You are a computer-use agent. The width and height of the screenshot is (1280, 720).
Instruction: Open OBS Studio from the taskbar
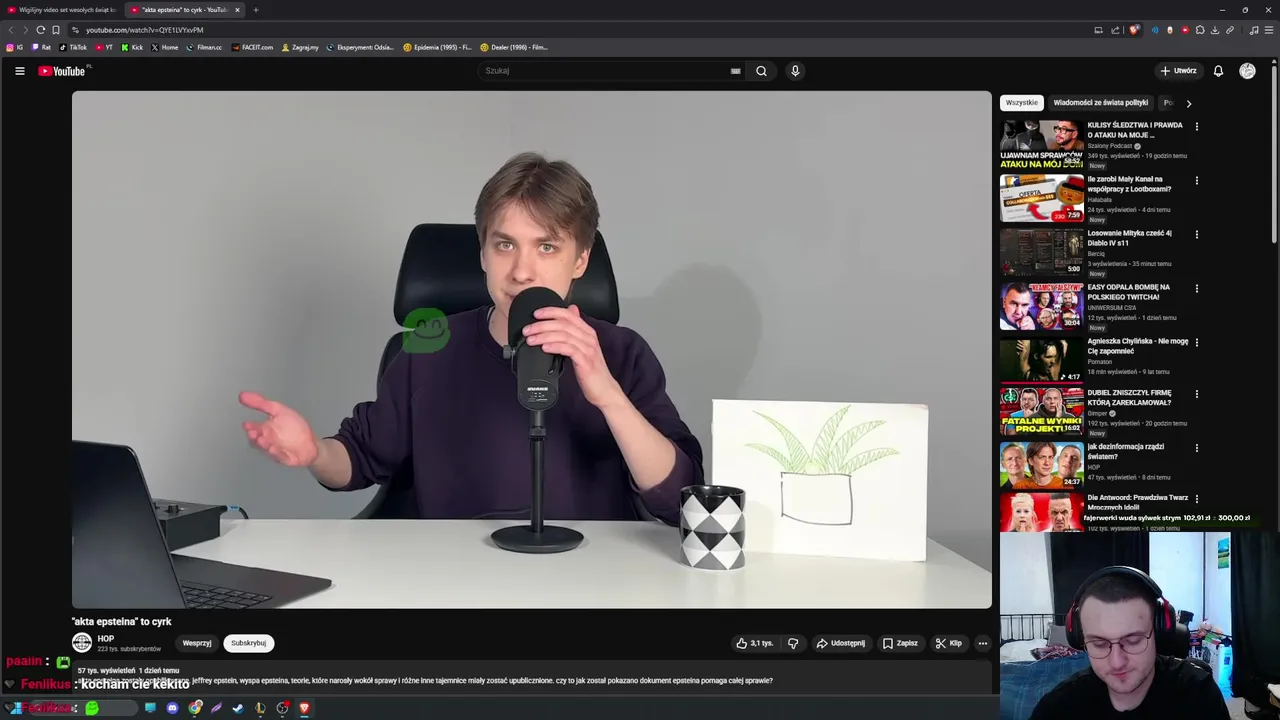[282, 708]
